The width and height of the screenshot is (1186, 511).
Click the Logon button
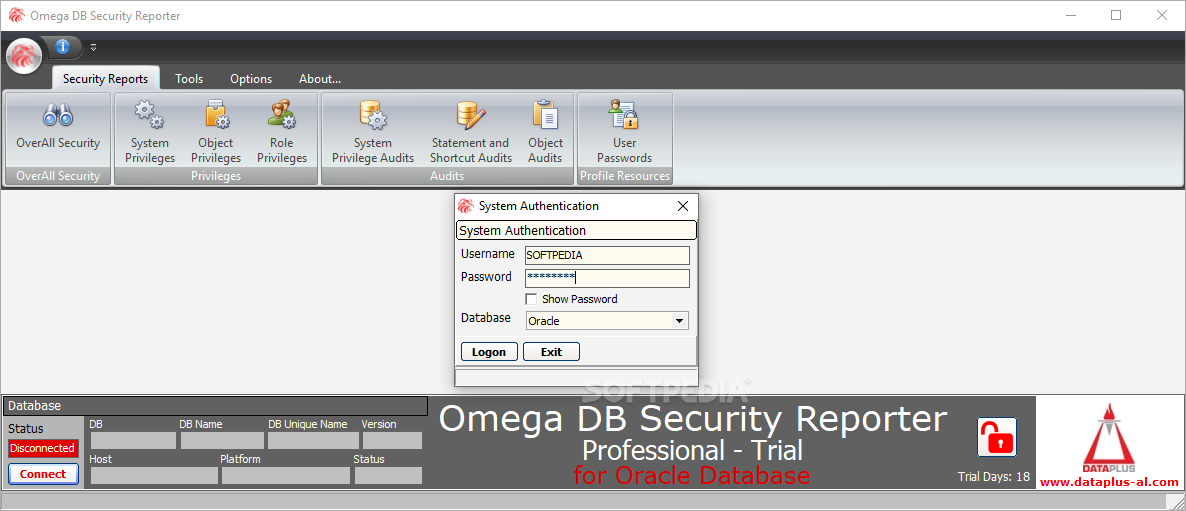[489, 352]
